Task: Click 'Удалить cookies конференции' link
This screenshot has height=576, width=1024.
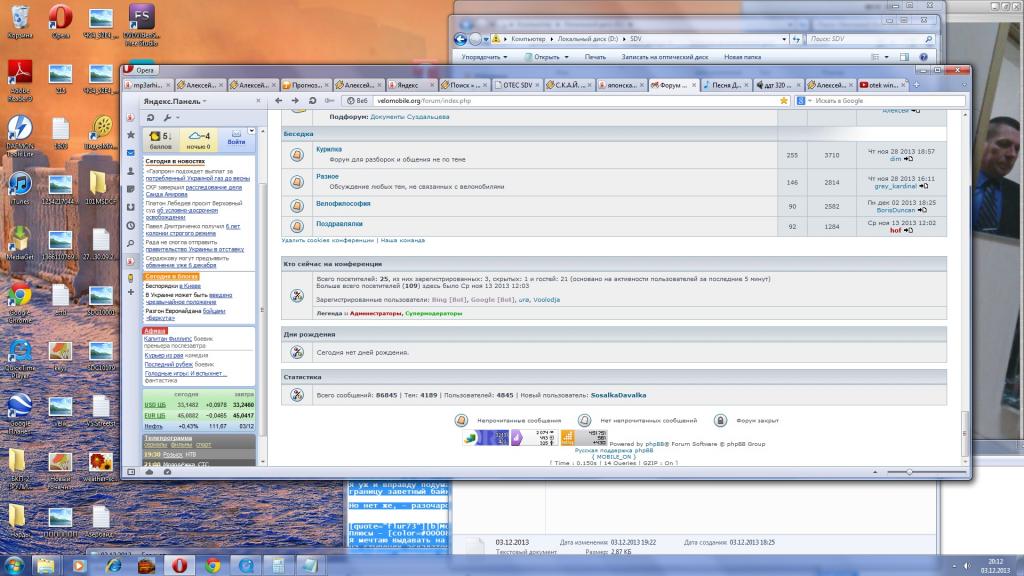Action: (x=327, y=240)
